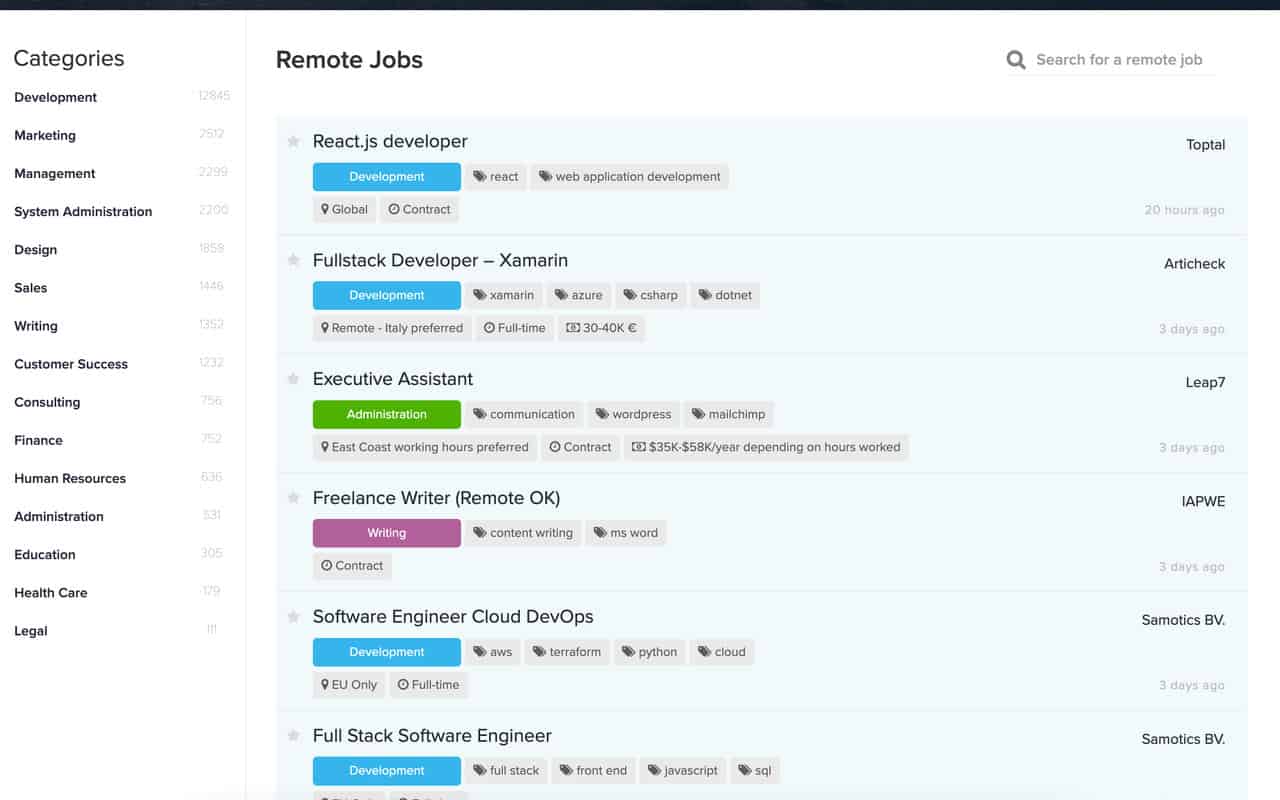The width and height of the screenshot is (1280, 800).
Task: Click the remote job search input field
Action: coord(1120,59)
